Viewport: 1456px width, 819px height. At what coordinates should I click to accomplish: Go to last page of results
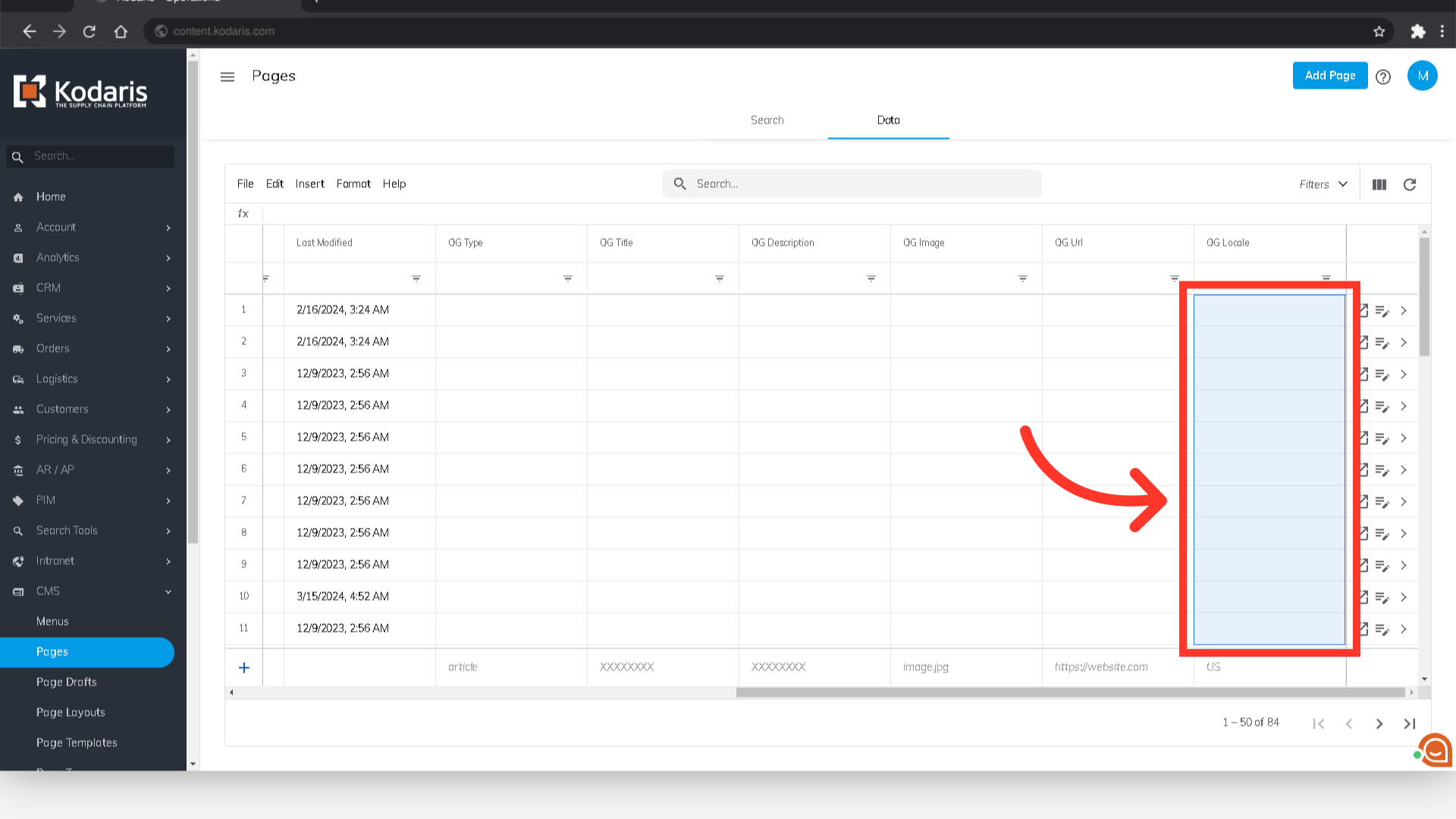(x=1409, y=723)
